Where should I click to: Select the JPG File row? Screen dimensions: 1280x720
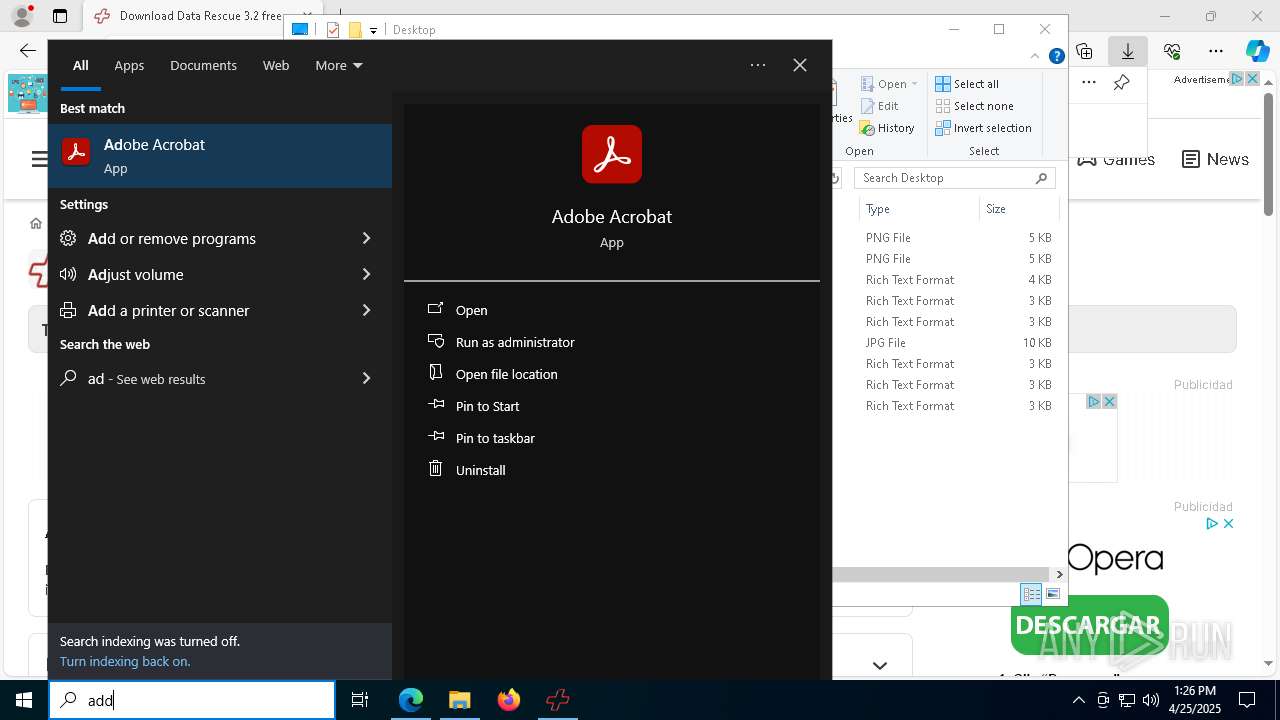(958, 343)
